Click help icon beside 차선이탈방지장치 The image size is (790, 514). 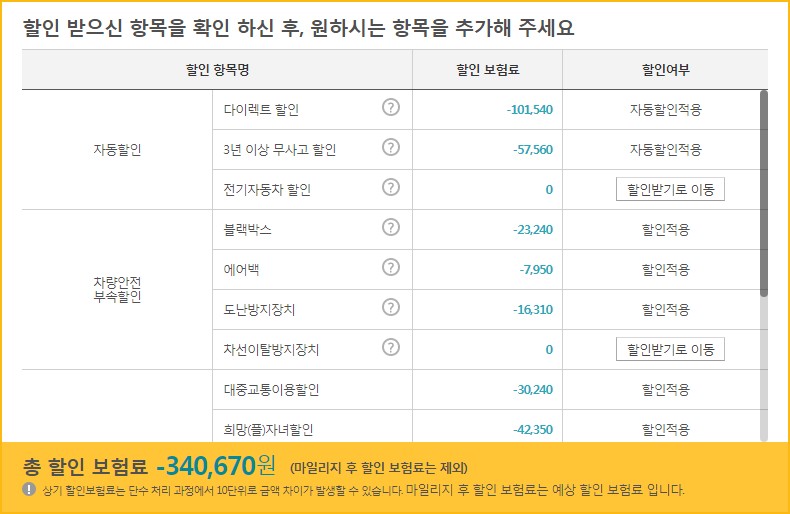(390, 348)
